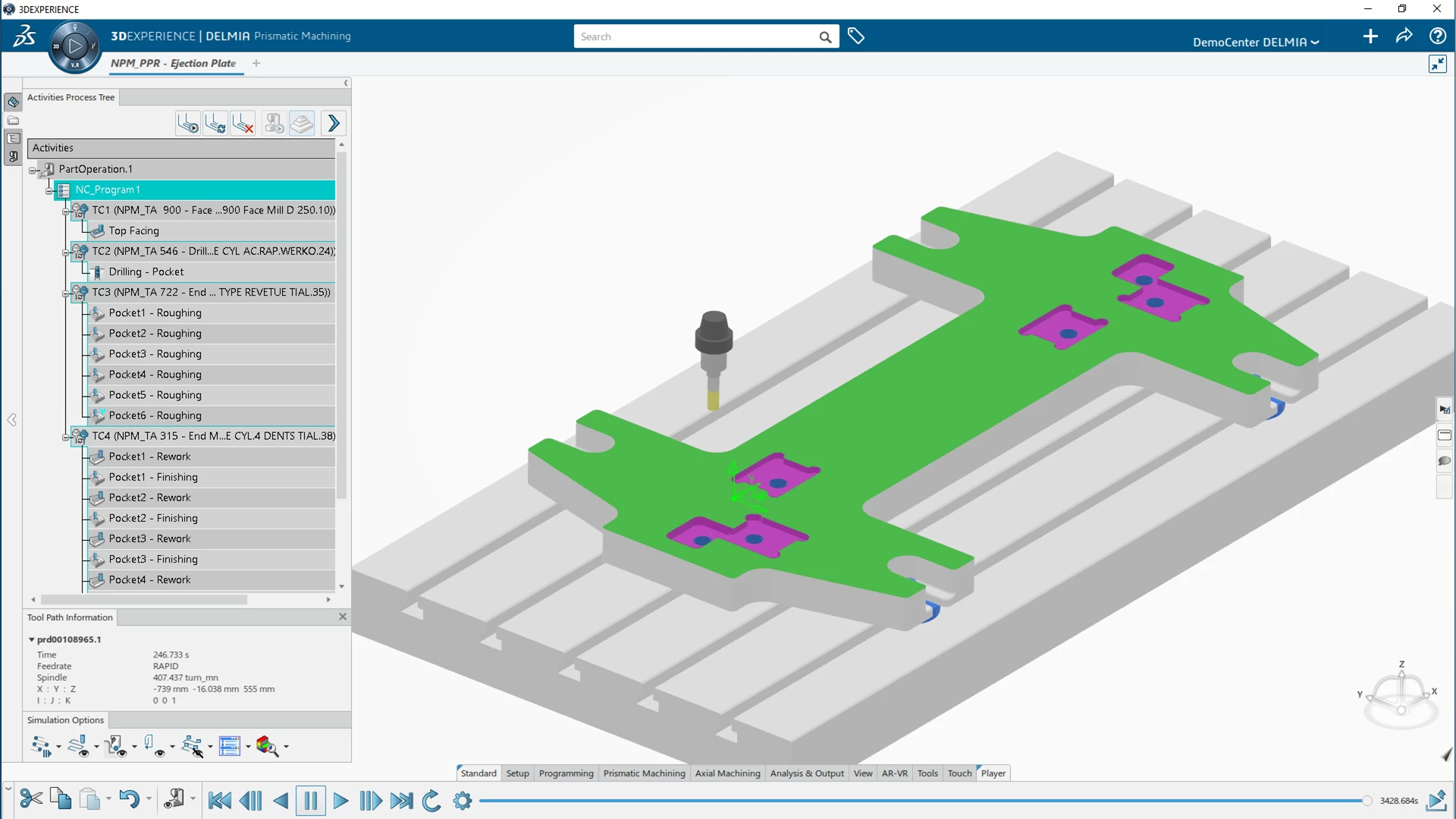Click the scissors cut icon
This screenshot has width=1456, height=819.
[x=31, y=799]
